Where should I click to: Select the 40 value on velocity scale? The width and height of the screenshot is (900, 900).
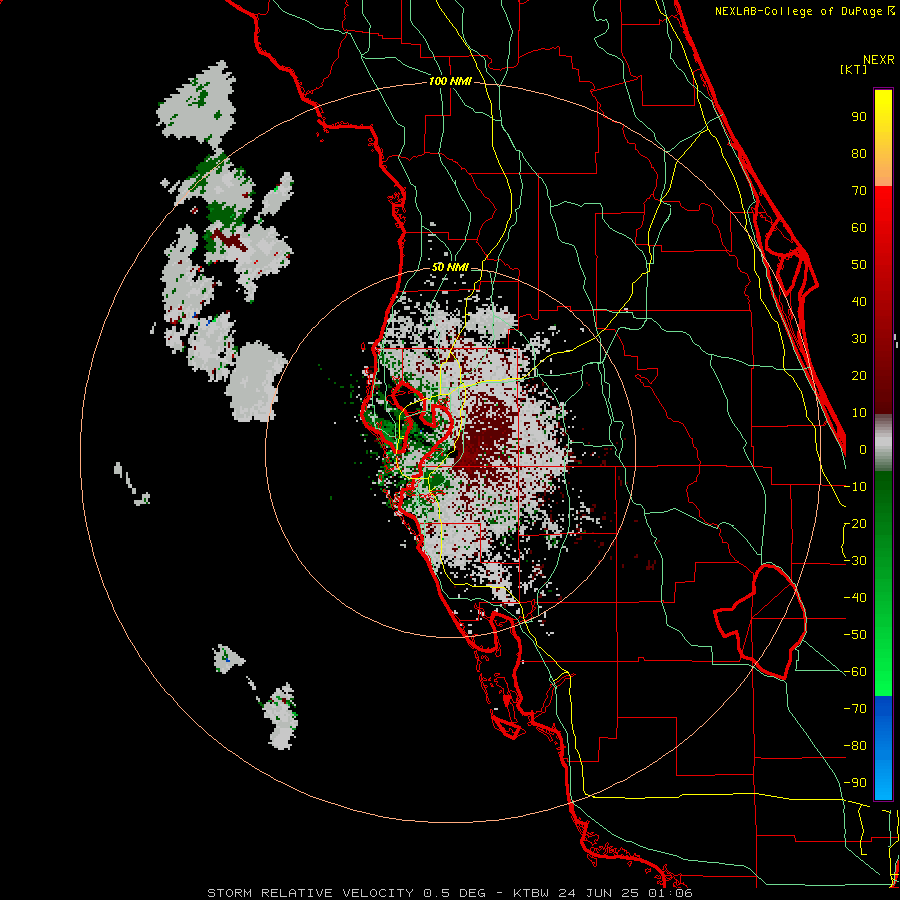click(859, 302)
